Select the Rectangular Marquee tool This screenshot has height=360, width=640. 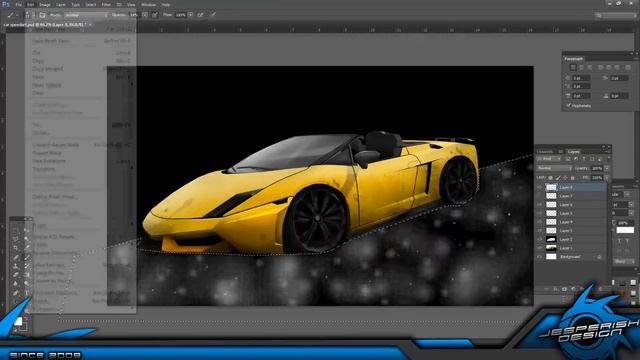pyautogui.click(x=16, y=230)
